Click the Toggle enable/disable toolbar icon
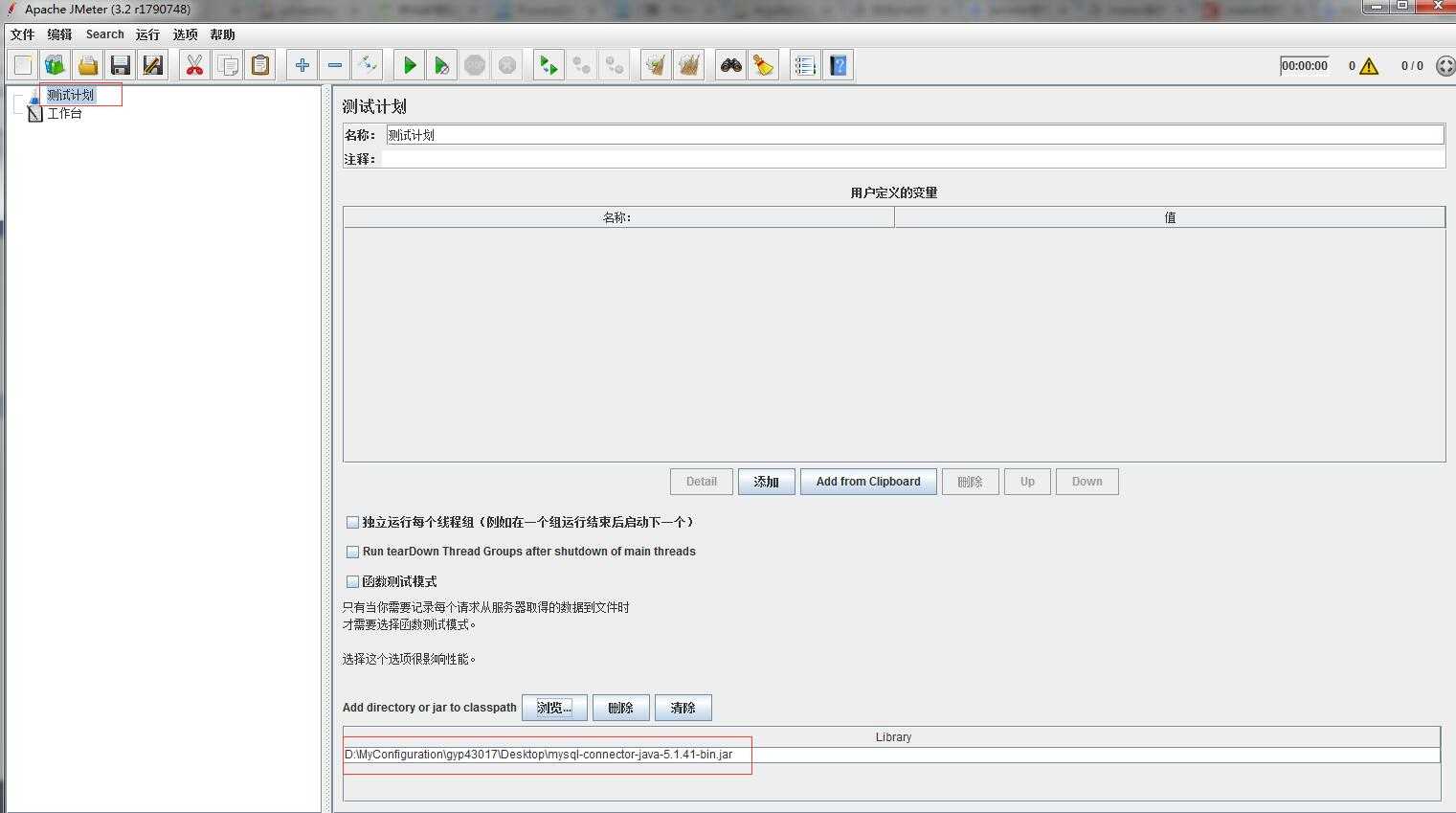Viewport: 1456px width, 813px height. coord(368,65)
